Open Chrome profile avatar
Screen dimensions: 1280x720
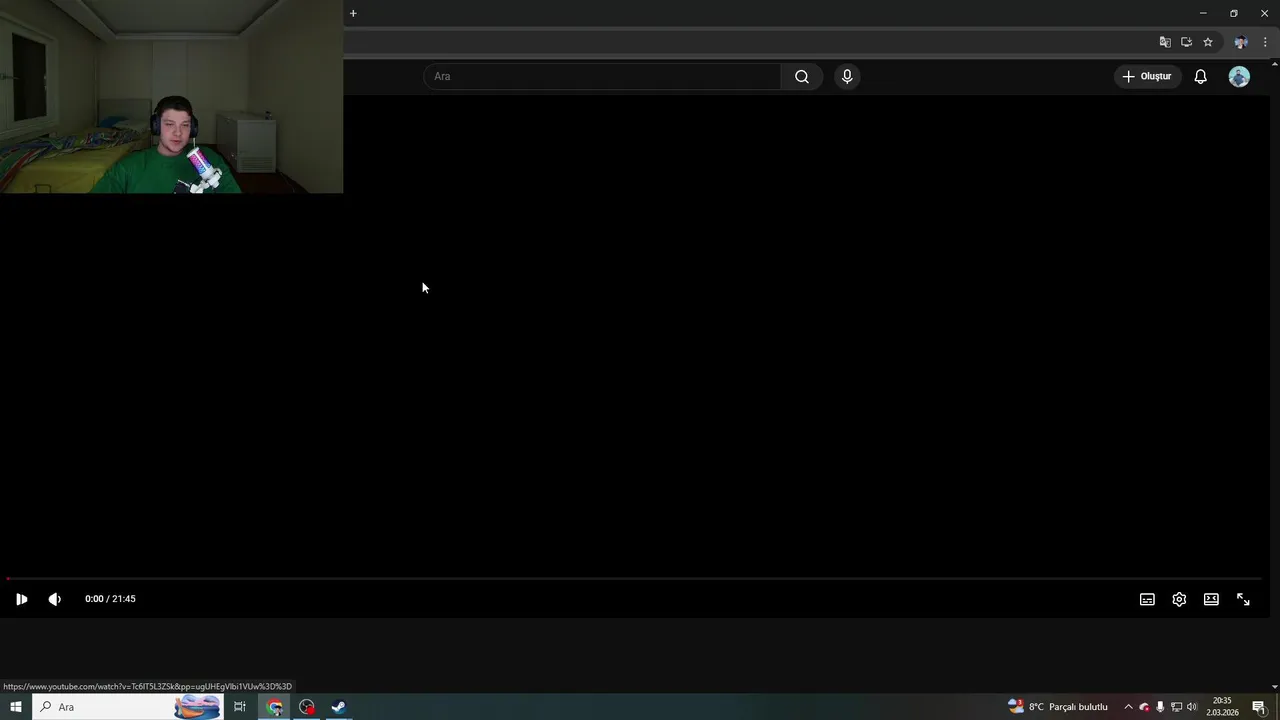click(1241, 42)
